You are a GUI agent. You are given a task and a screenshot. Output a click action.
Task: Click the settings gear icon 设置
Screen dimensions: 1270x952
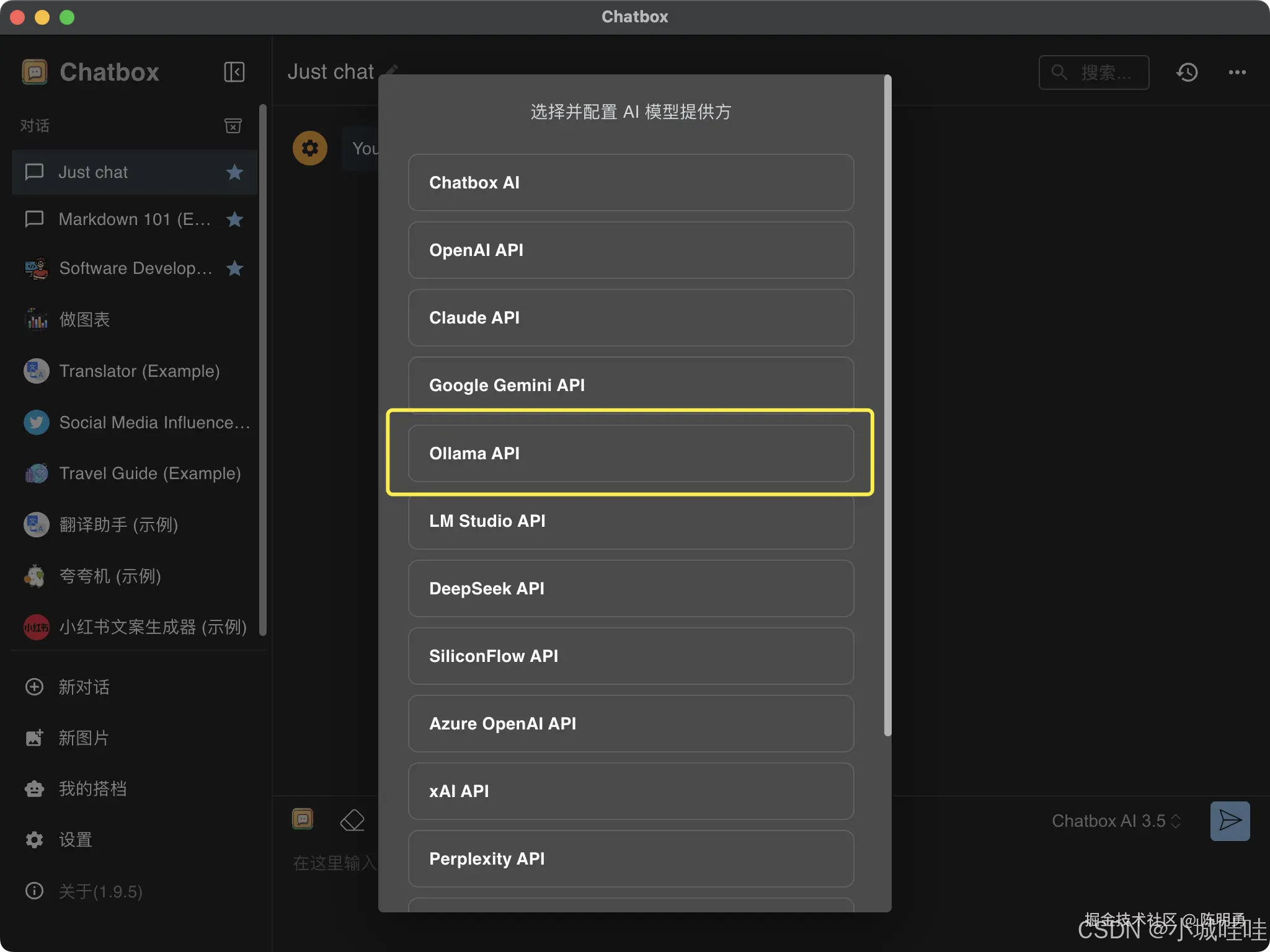click(x=34, y=840)
